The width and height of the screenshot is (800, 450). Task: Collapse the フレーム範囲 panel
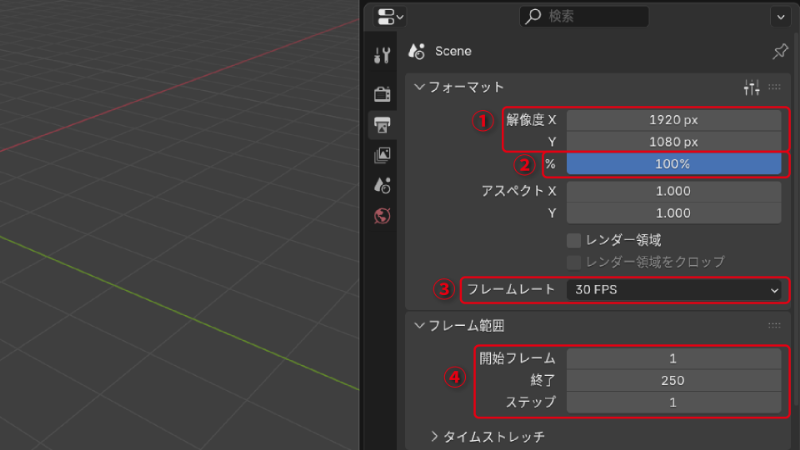(419, 326)
